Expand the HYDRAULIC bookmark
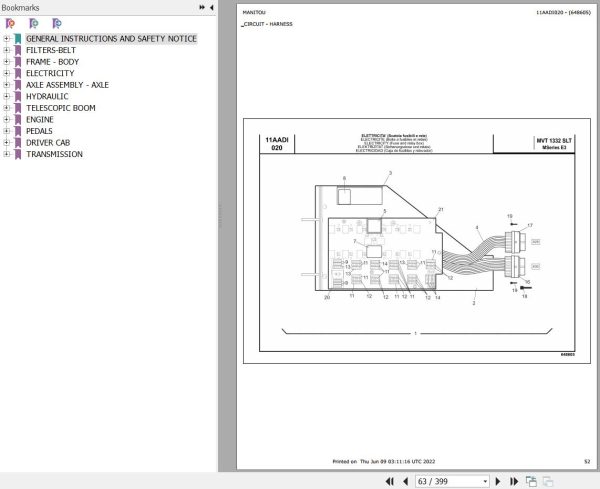The image size is (600, 489). (6, 96)
